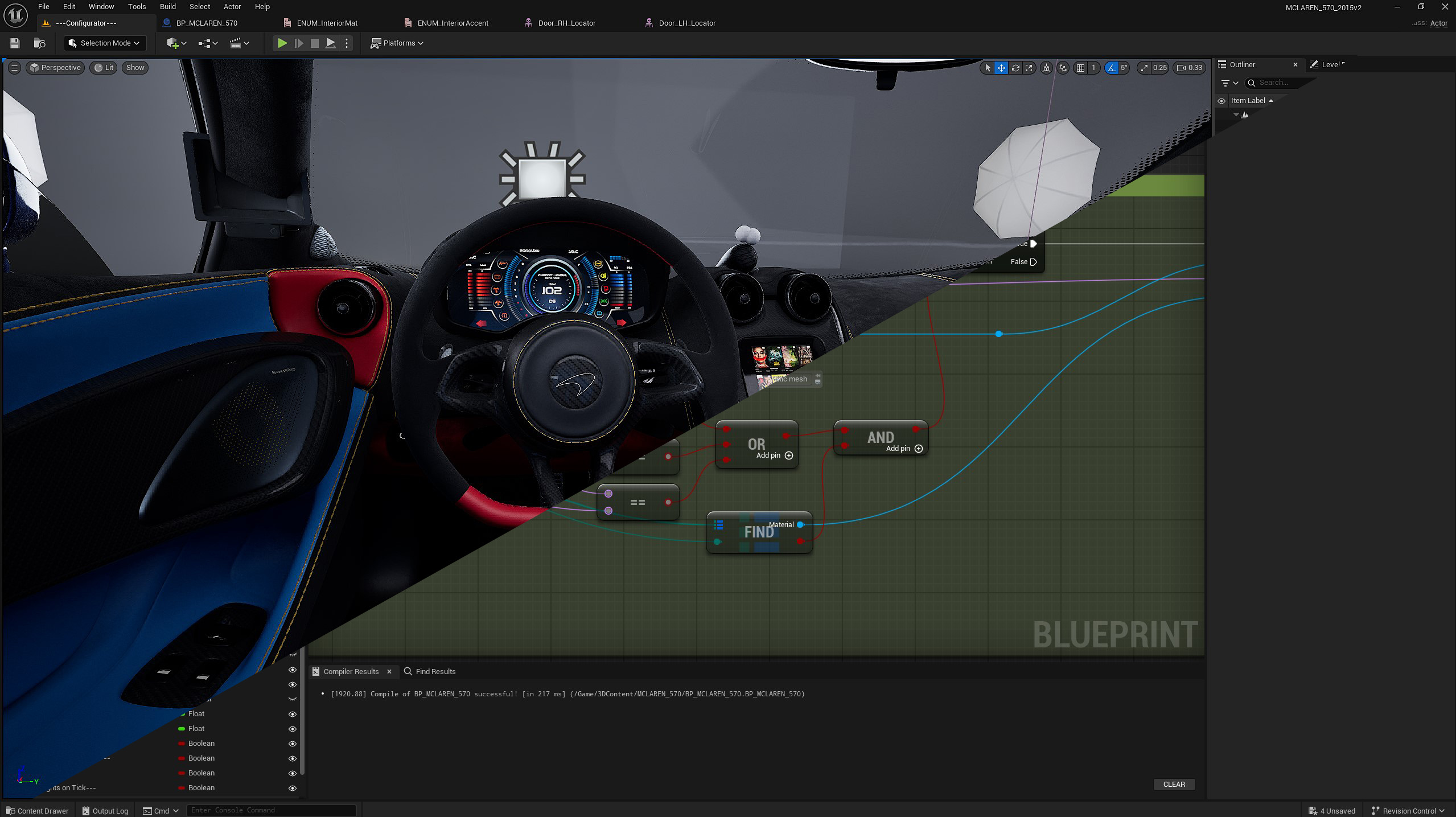This screenshot has width=1456, height=817.
Task: Toggle visibility eye of last Boolean variable
Action: tap(292, 788)
